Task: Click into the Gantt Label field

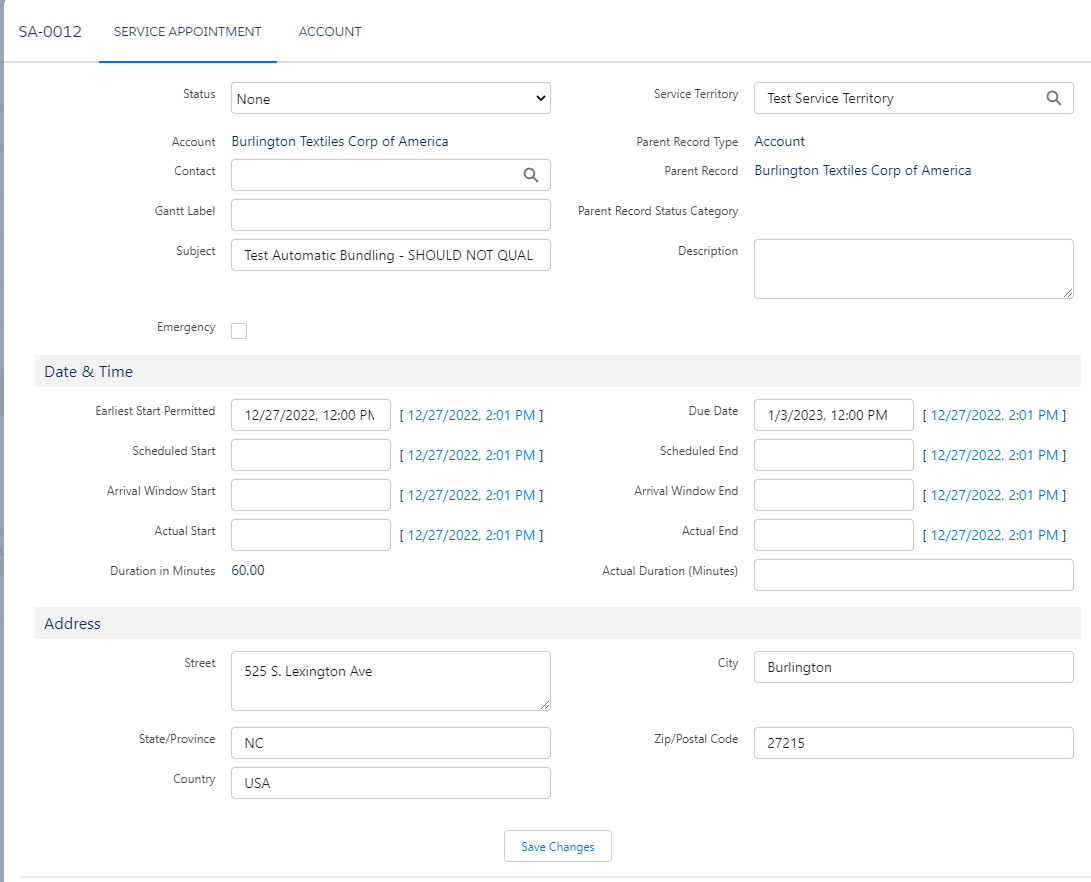Action: pyautogui.click(x=390, y=214)
